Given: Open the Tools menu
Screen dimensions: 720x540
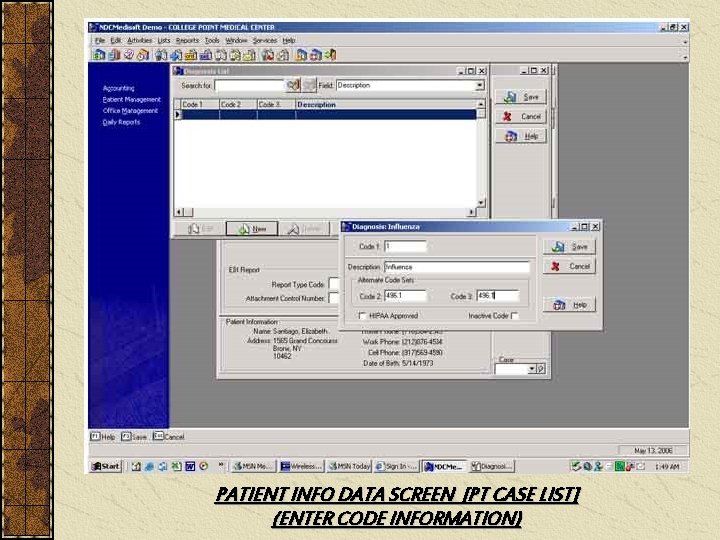Looking at the screenshot, I should (x=212, y=40).
